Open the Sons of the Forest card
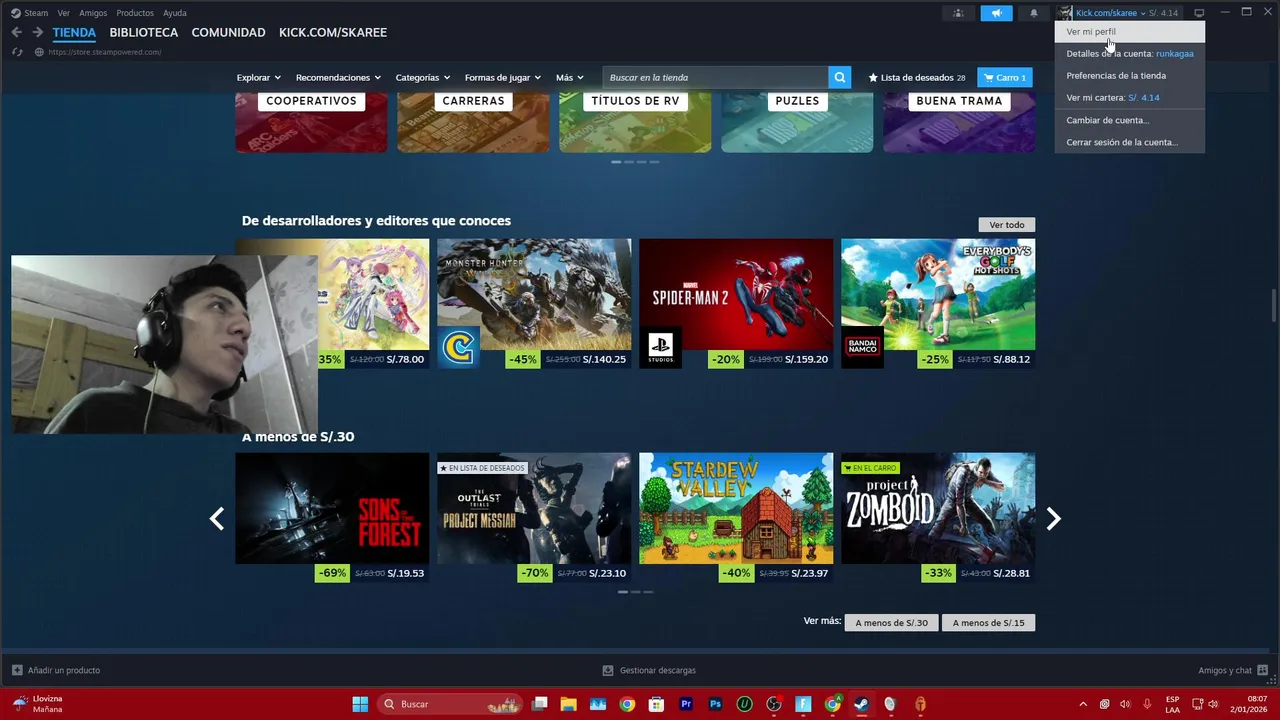The width and height of the screenshot is (1280, 720). click(332, 518)
